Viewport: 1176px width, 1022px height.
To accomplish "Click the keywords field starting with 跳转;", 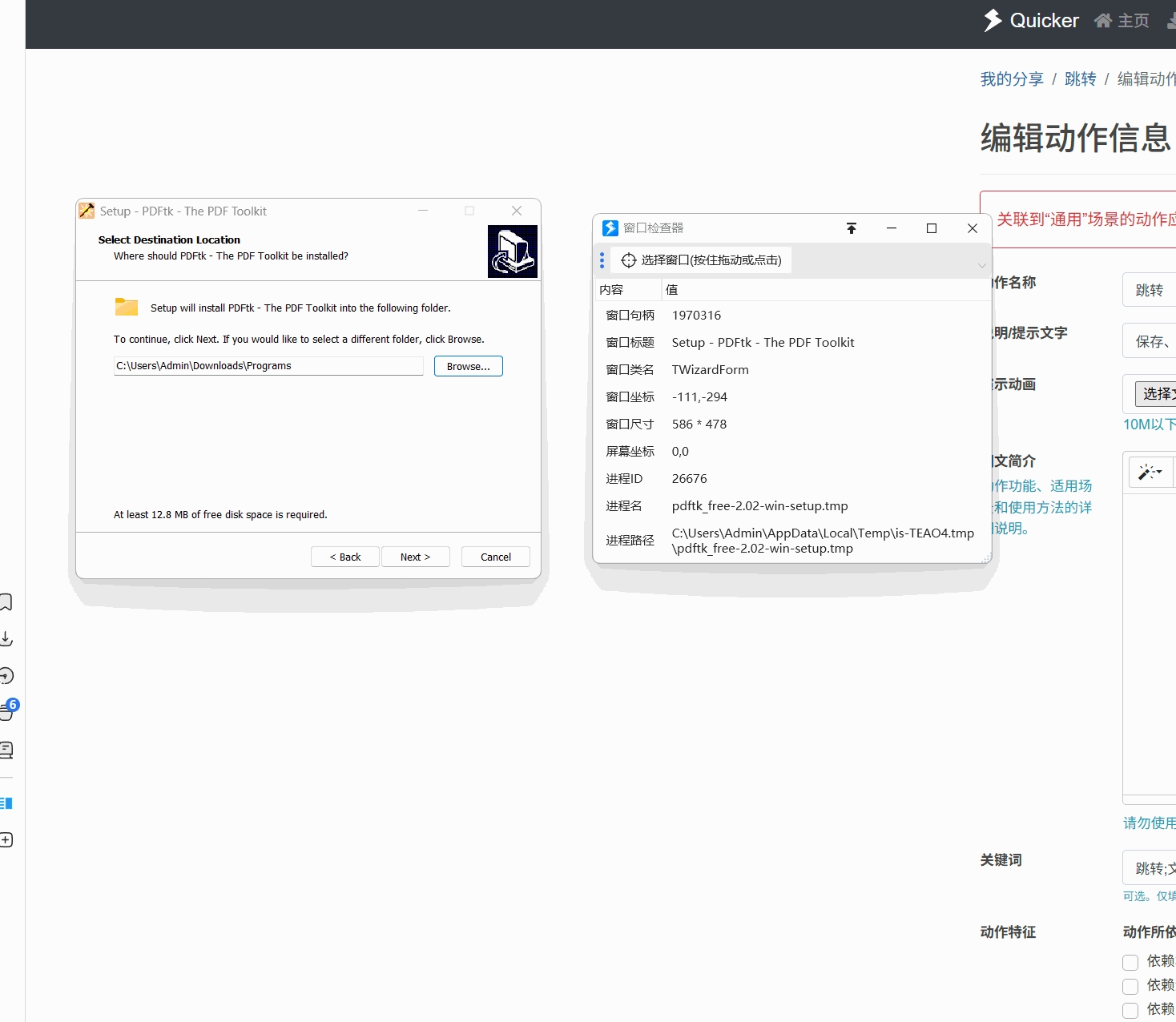I will (1150, 868).
